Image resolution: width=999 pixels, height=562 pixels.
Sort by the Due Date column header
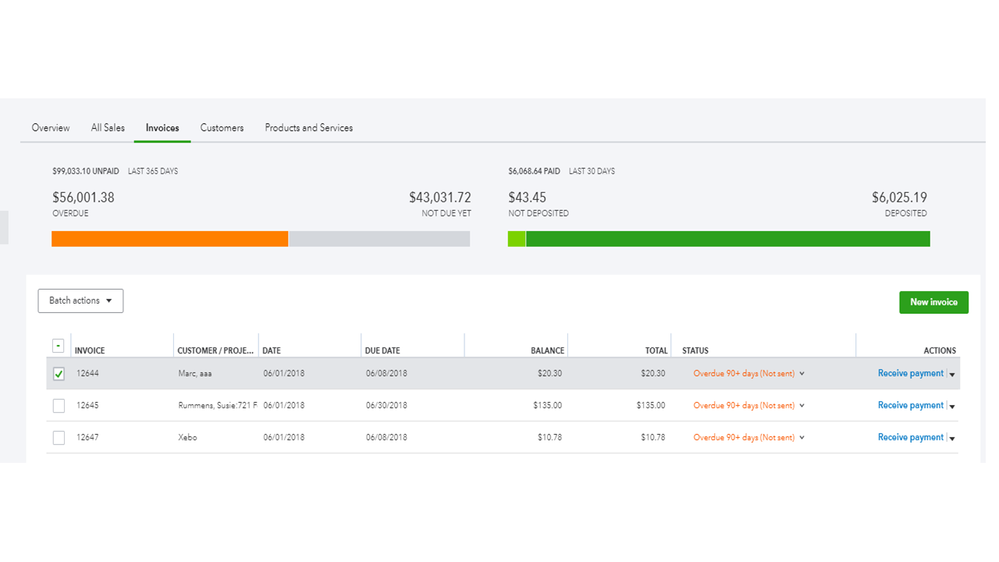click(383, 351)
